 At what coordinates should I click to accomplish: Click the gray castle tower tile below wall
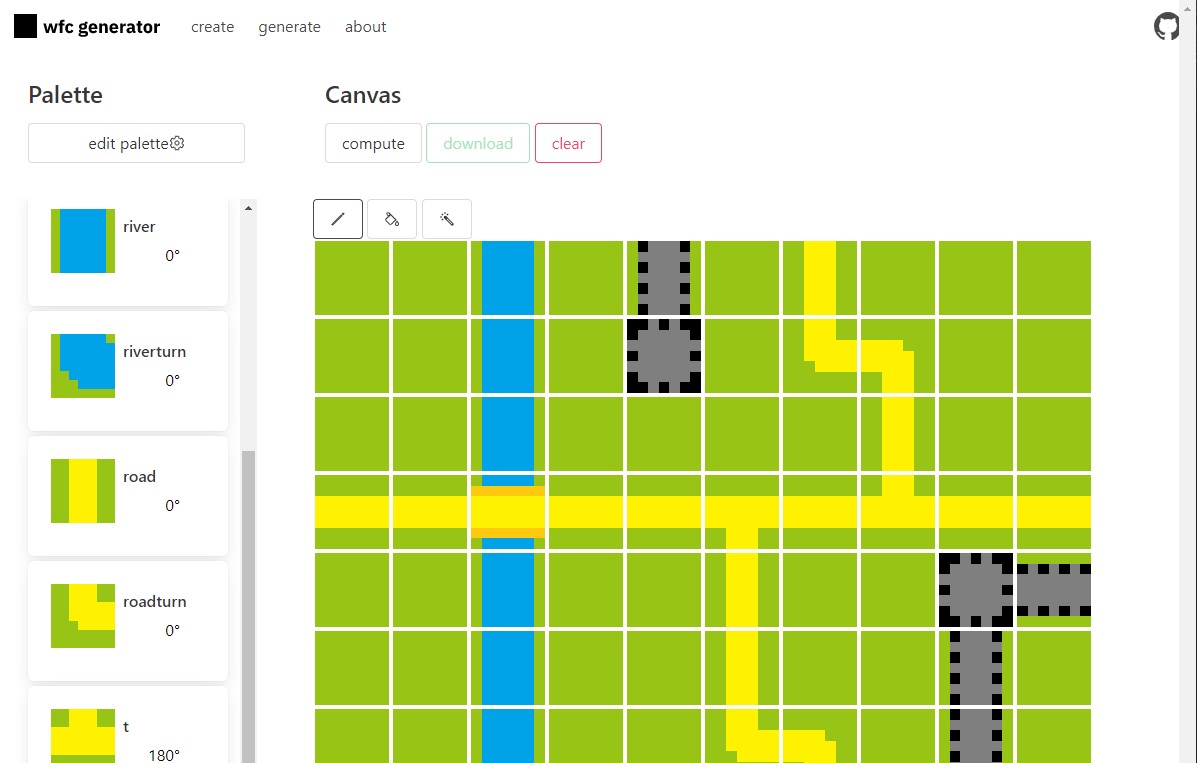(x=663, y=356)
